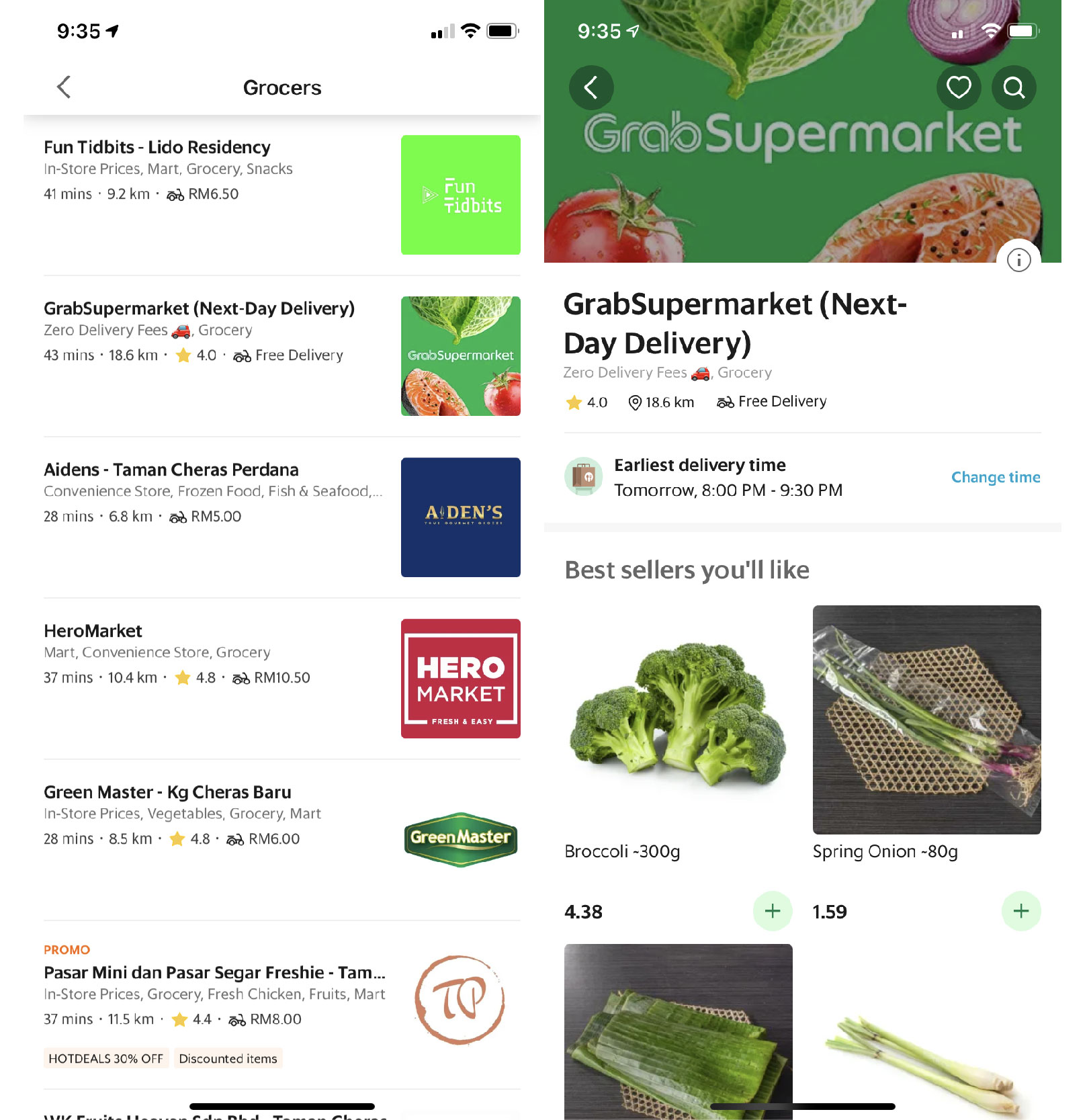Viewport: 1089px width, 1120px height.
Task: Tap the HOTDEALS 30% OFF tag
Action: pyautogui.click(x=106, y=1058)
